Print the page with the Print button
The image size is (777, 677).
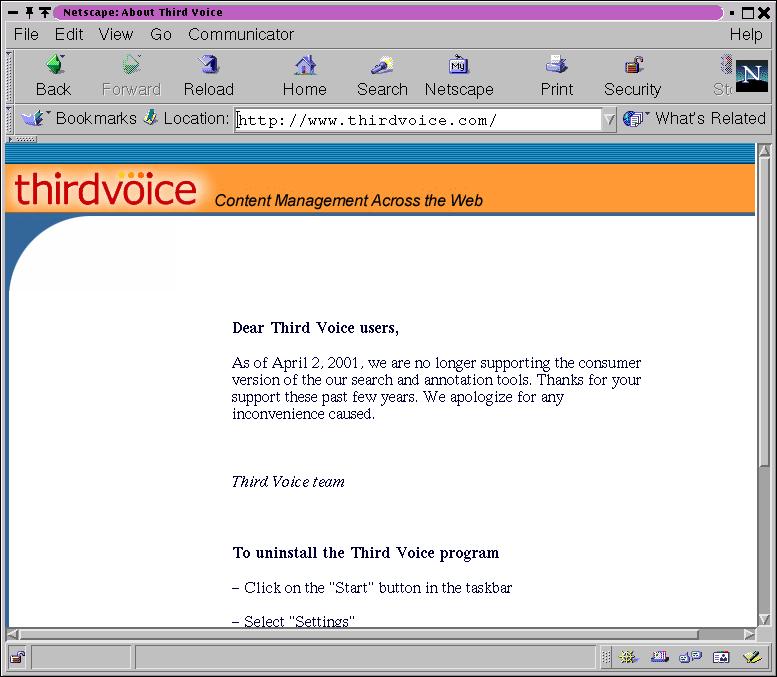(x=556, y=76)
